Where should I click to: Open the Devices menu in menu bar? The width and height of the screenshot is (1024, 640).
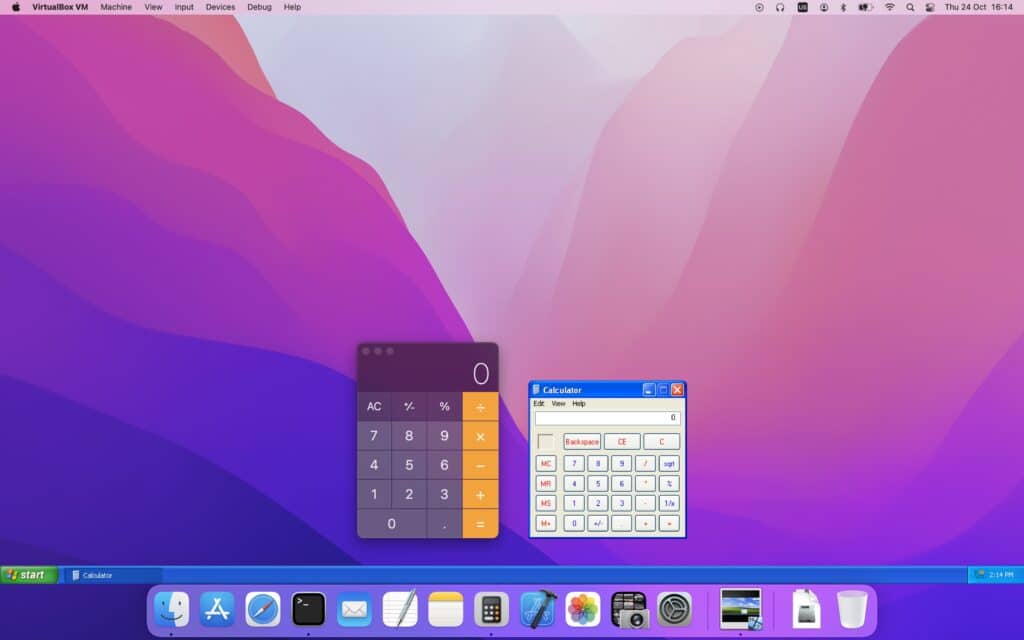pyautogui.click(x=220, y=7)
